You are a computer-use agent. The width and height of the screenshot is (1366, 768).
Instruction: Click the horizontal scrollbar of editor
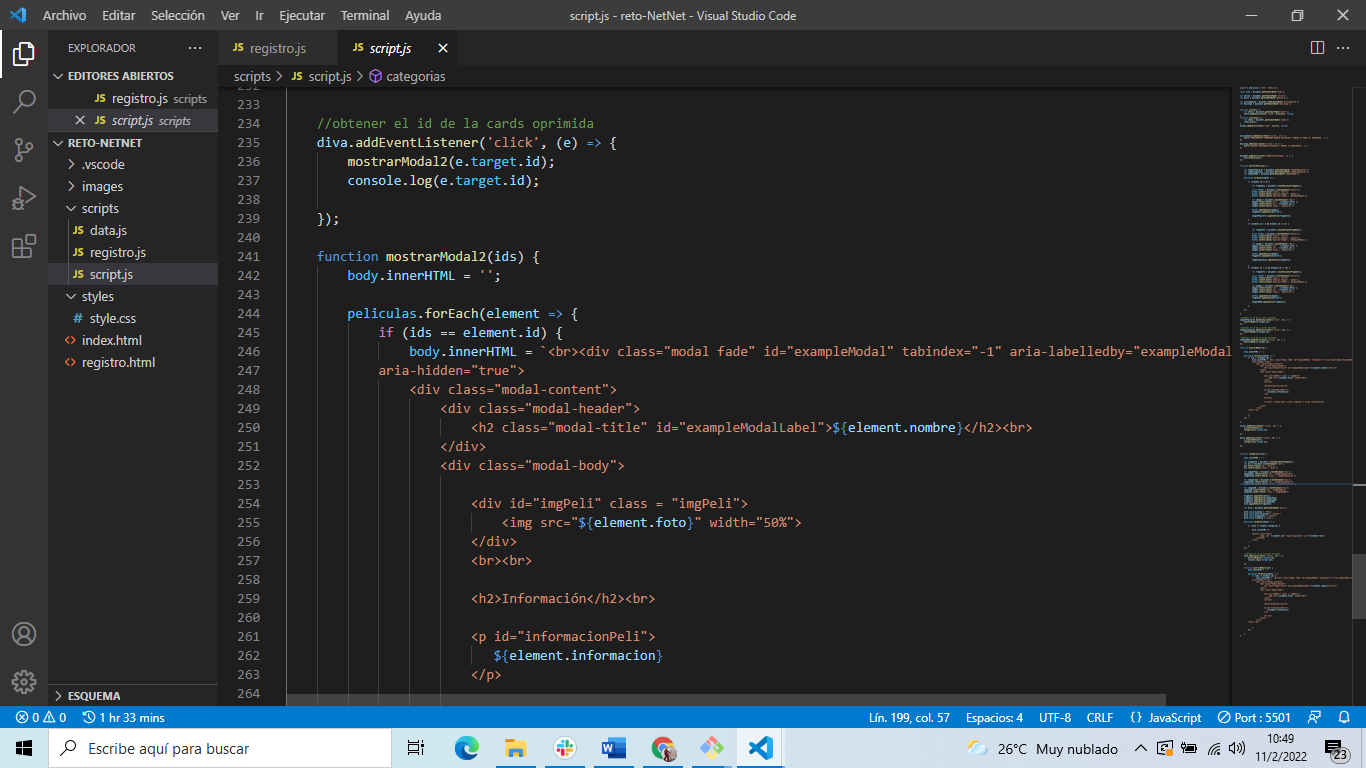[x=726, y=700]
